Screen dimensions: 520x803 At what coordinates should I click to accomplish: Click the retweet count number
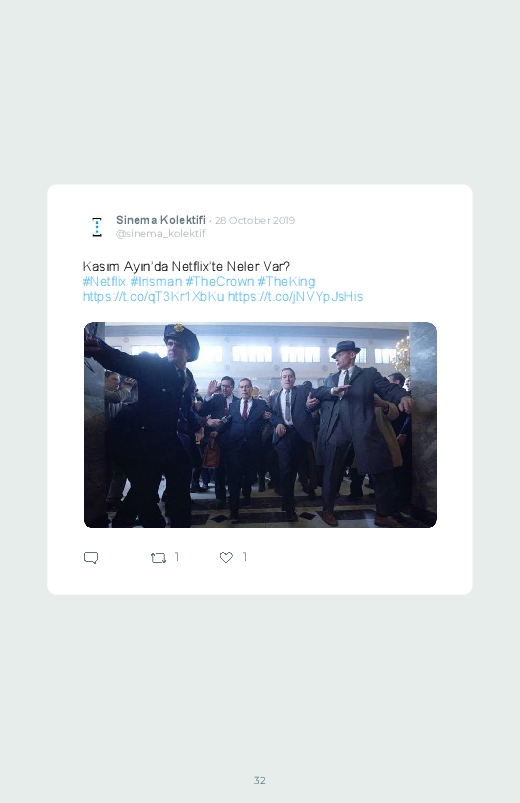click(x=177, y=557)
